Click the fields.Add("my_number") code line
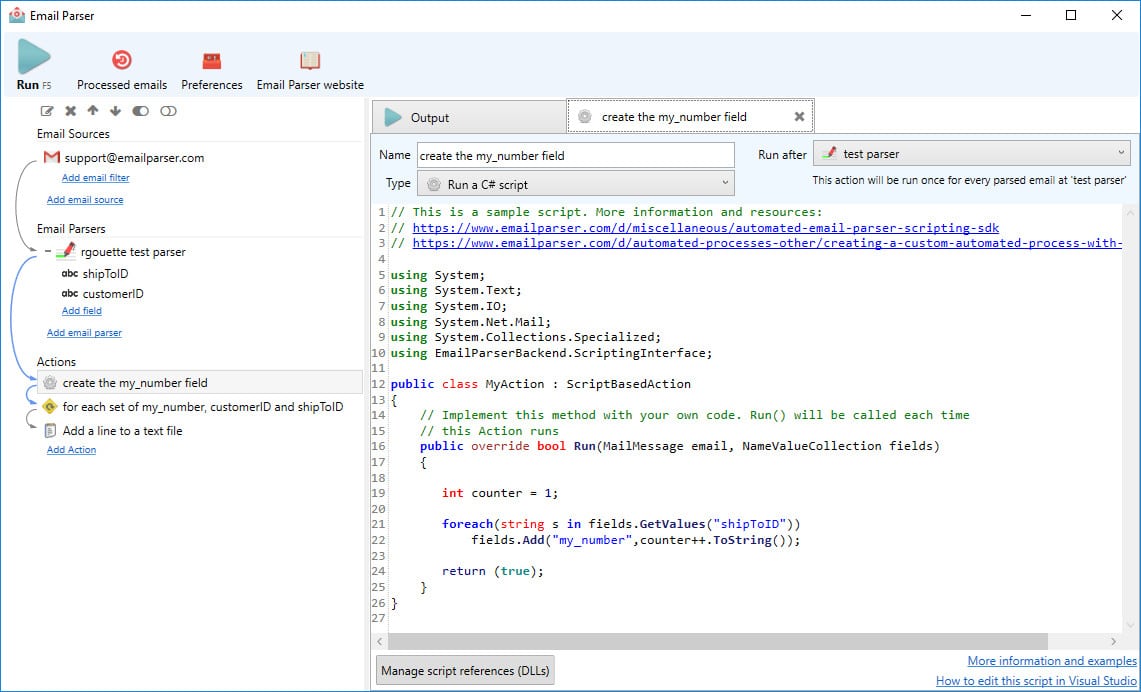Viewport: 1141px width, 692px height. pos(635,540)
